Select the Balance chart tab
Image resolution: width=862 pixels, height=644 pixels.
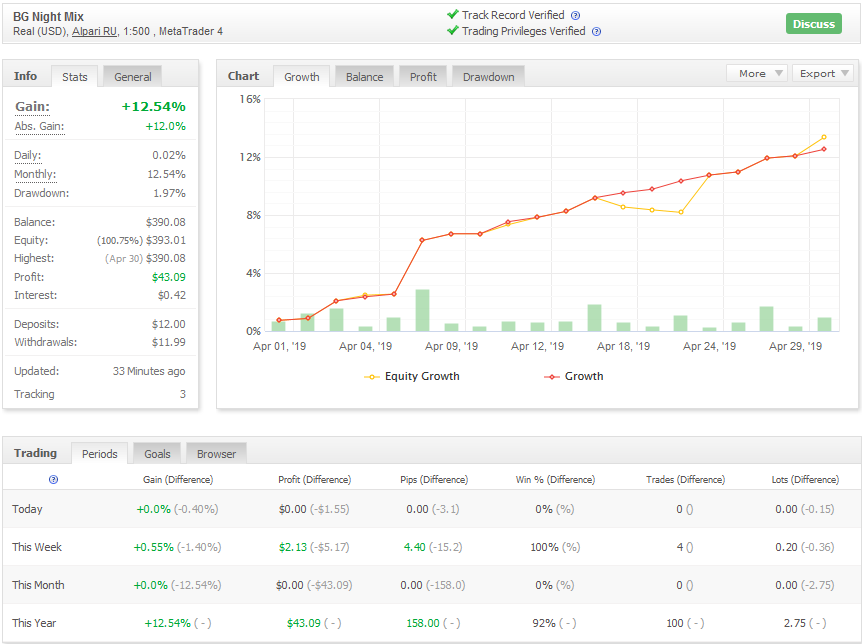tap(364, 76)
